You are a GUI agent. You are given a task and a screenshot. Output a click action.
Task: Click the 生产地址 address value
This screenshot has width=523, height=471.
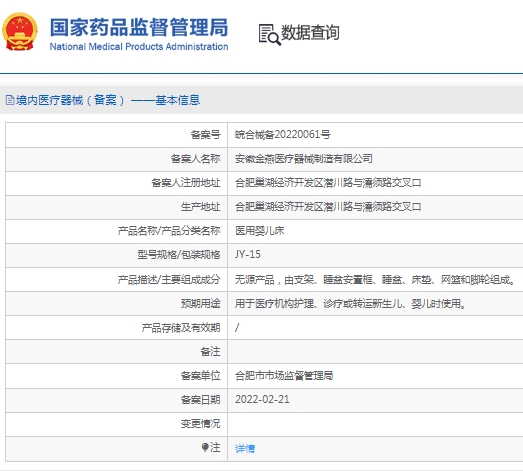coord(328,207)
